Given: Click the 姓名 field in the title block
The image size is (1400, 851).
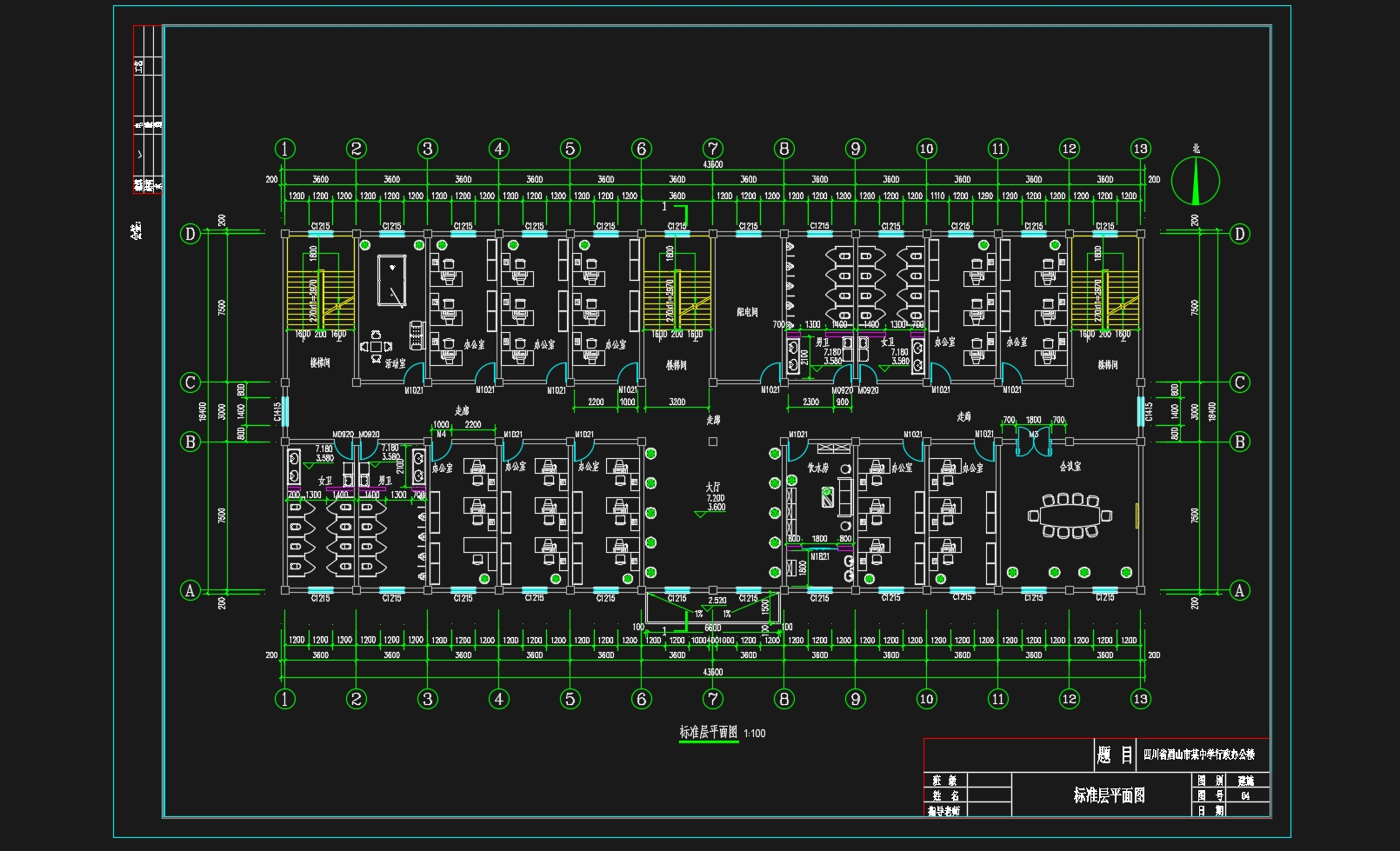Looking at the screenshot, I should (945, 795).
